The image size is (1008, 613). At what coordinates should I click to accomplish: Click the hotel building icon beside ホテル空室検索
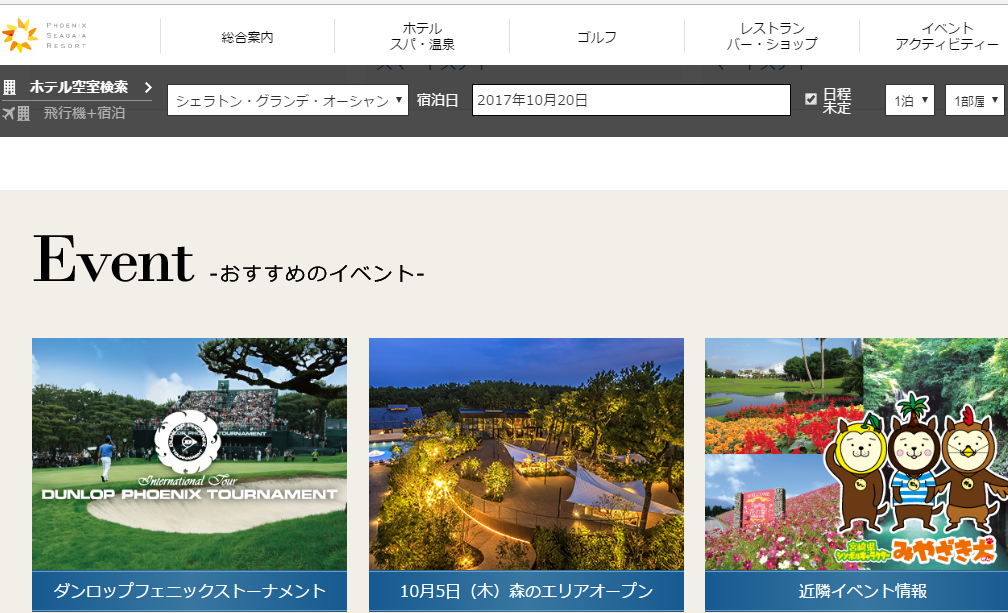pos(10,87)
